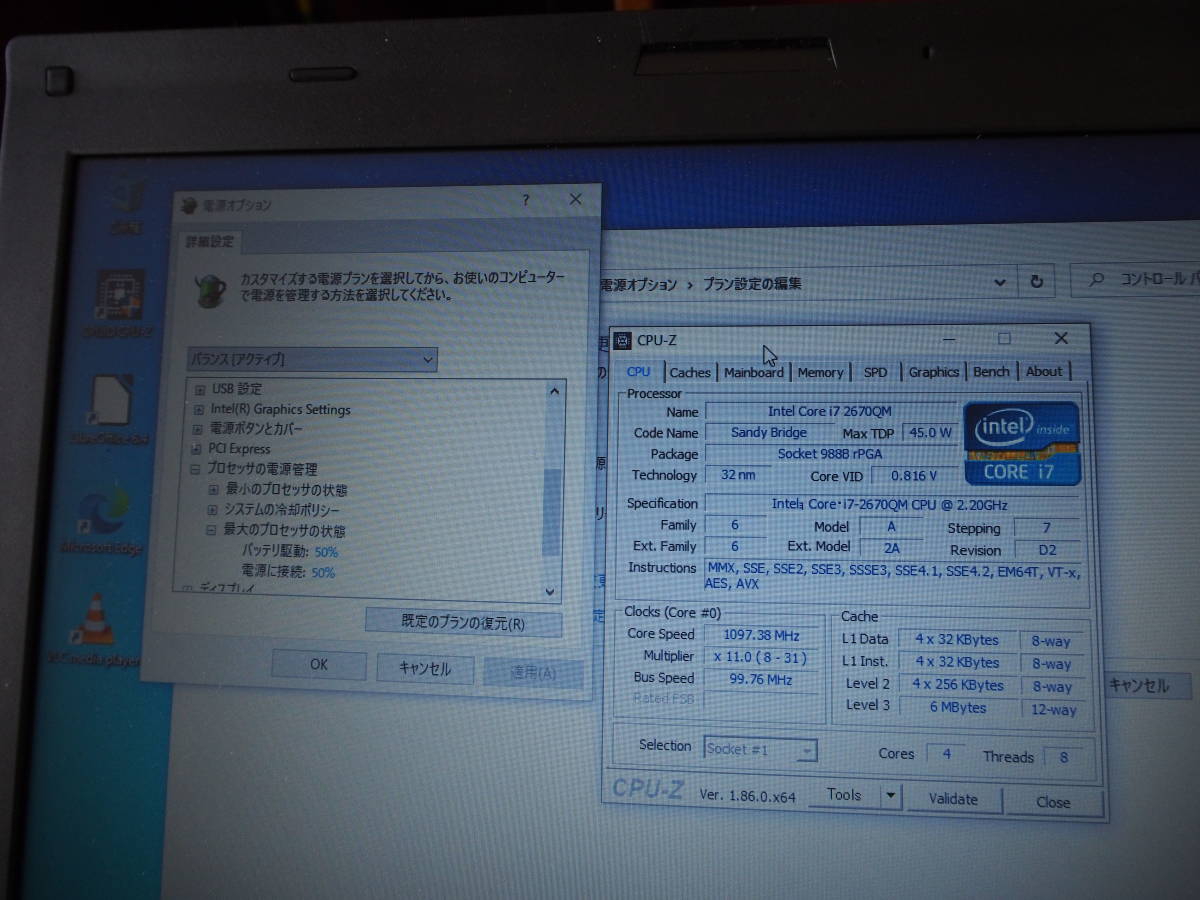Click OK in power options dialog

(x=318, y=664)
